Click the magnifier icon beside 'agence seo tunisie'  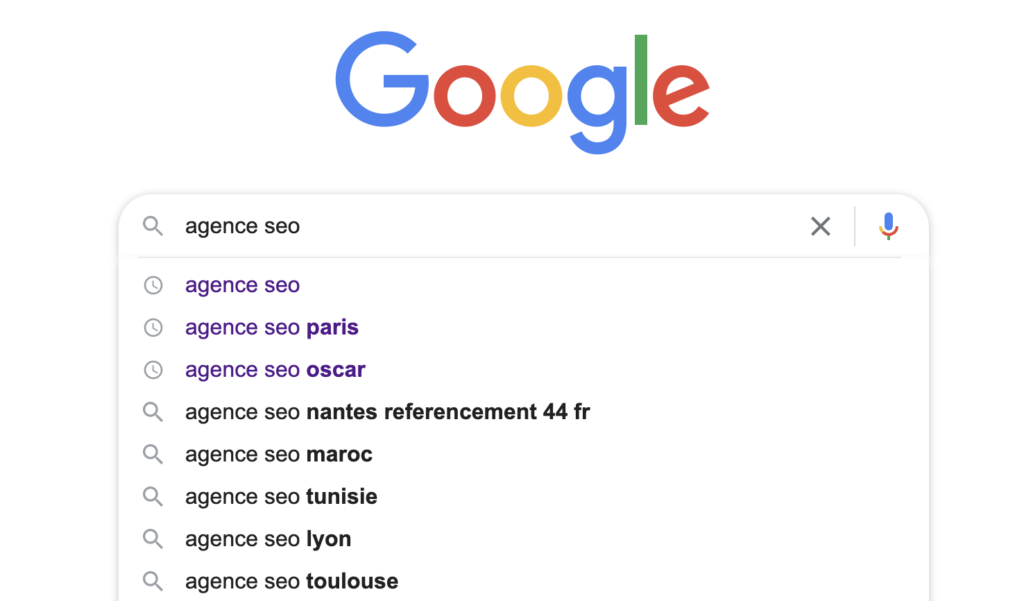click(152, 496)
